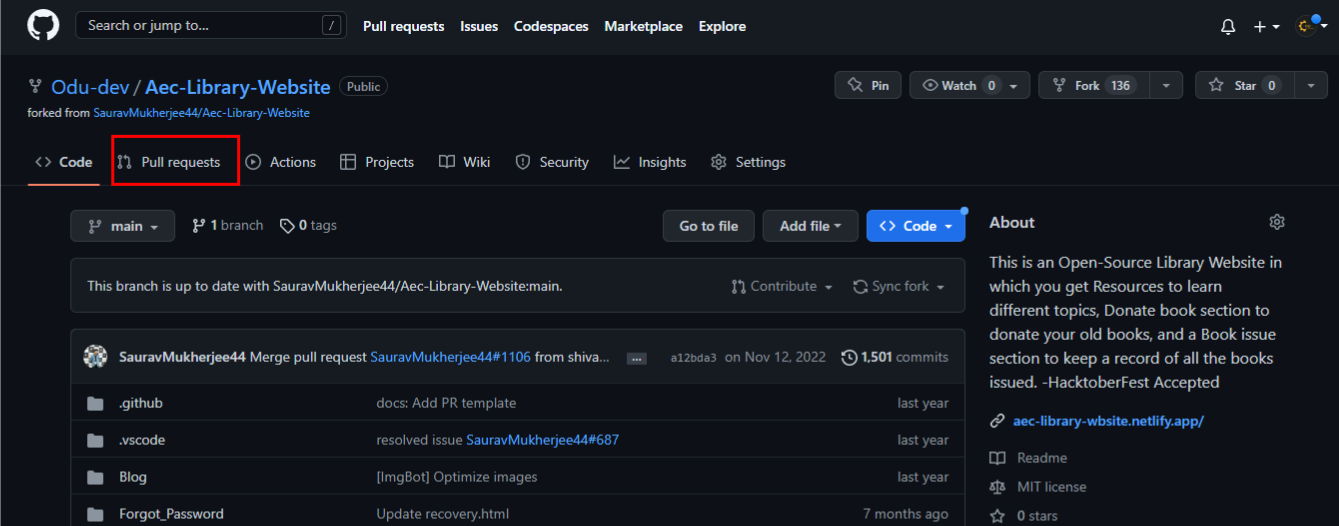This screenshot has height=526, width=1339.
Task: Click the Blog folder icon
Action: coord(95,477)
